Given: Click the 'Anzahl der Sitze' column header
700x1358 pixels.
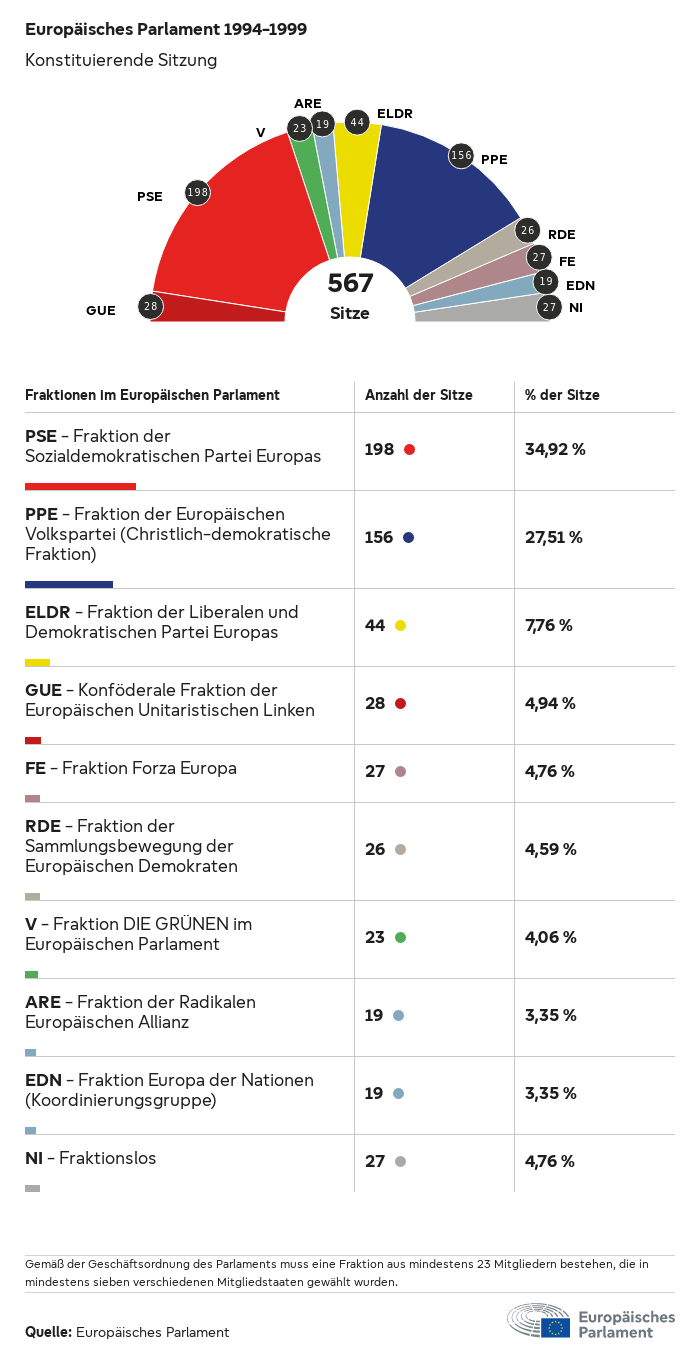Looking at the screenshot, I should pos(419,395).
